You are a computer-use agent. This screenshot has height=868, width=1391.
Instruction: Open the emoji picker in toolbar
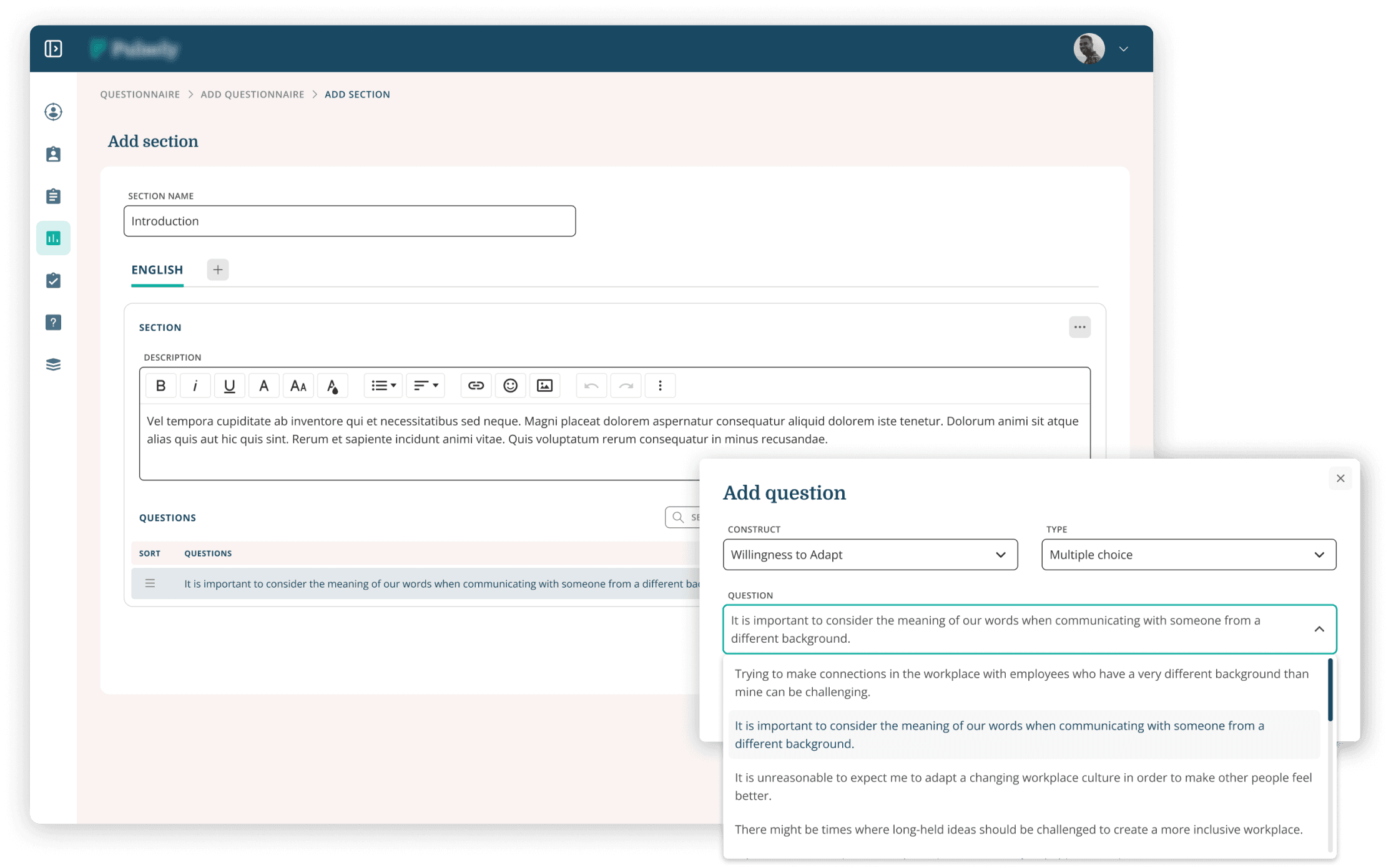(510, 386)
